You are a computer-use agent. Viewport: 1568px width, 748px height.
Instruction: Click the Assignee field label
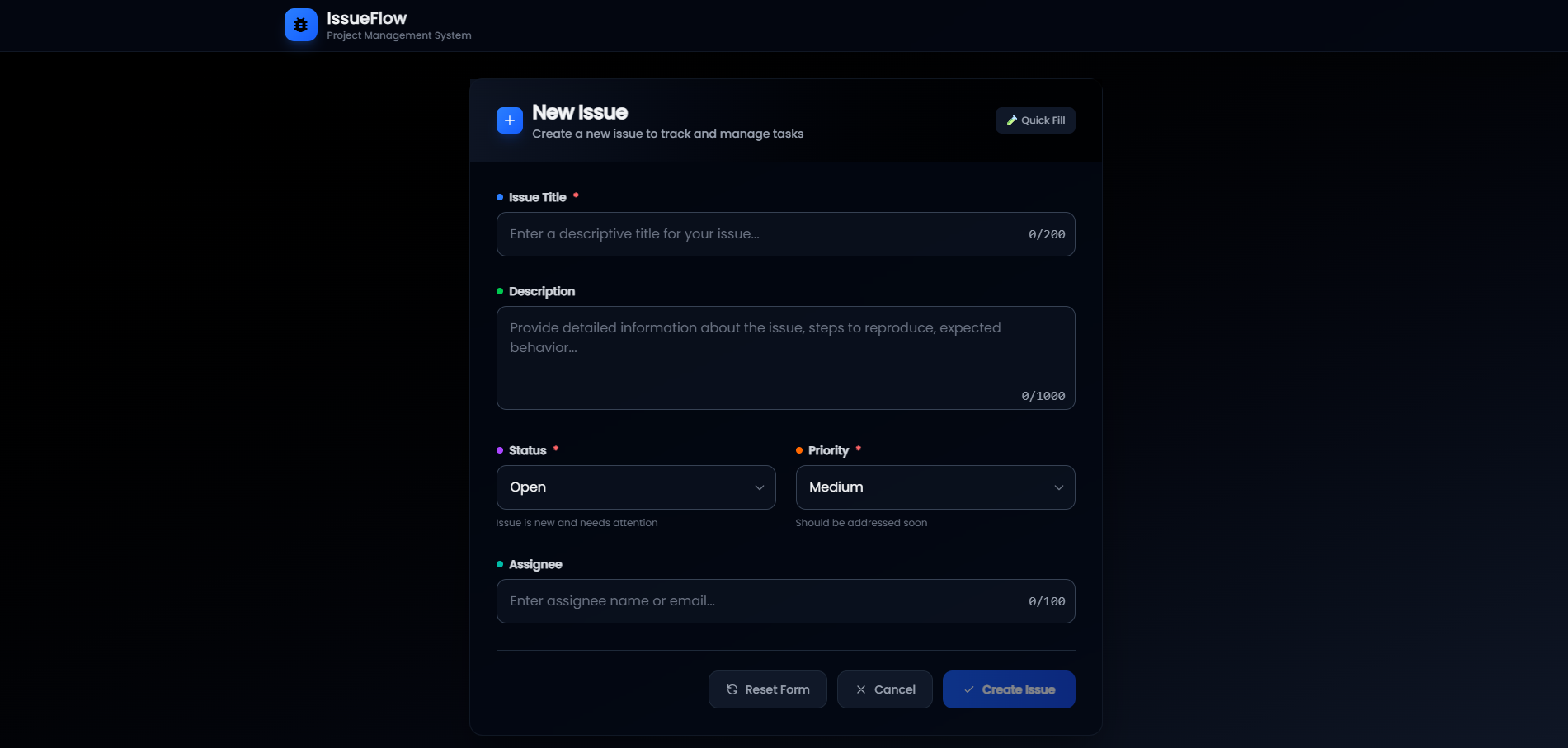534,564
